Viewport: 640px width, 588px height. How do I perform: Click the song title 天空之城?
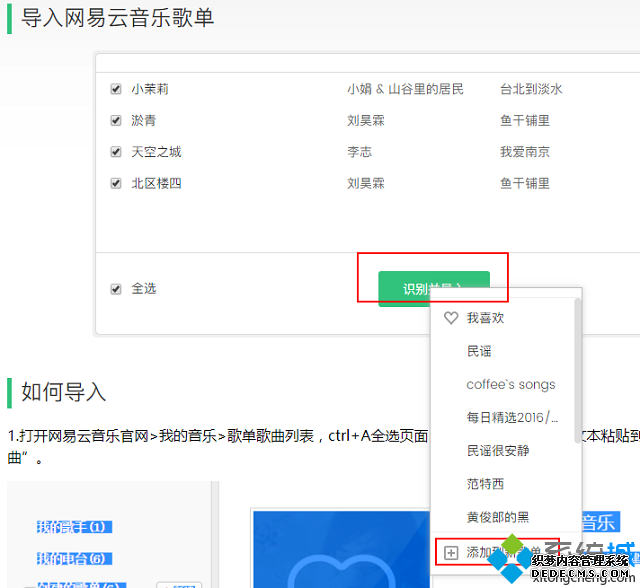tap(156, 152)
